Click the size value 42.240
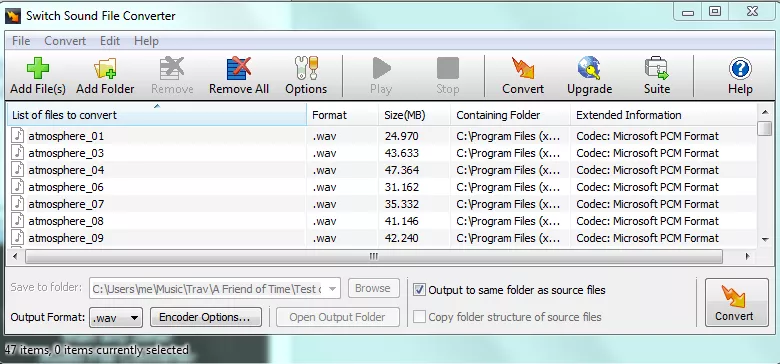Screen dimensions: 780x364 tap(401, 238)
